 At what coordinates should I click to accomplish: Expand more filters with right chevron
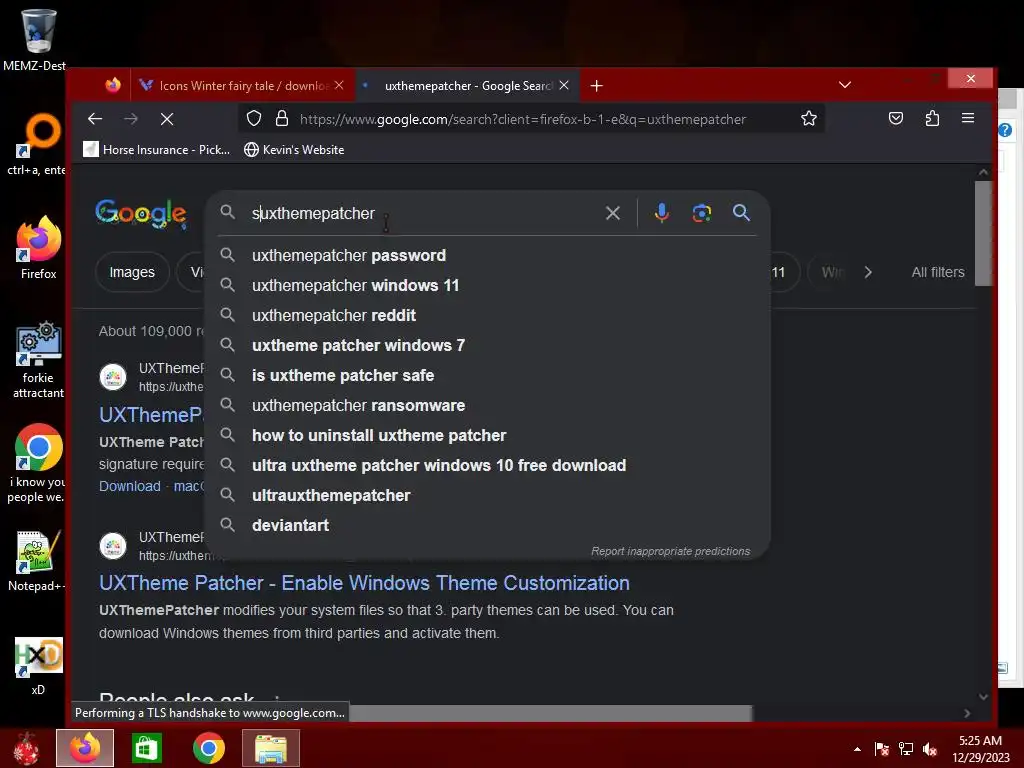point(868,272)
